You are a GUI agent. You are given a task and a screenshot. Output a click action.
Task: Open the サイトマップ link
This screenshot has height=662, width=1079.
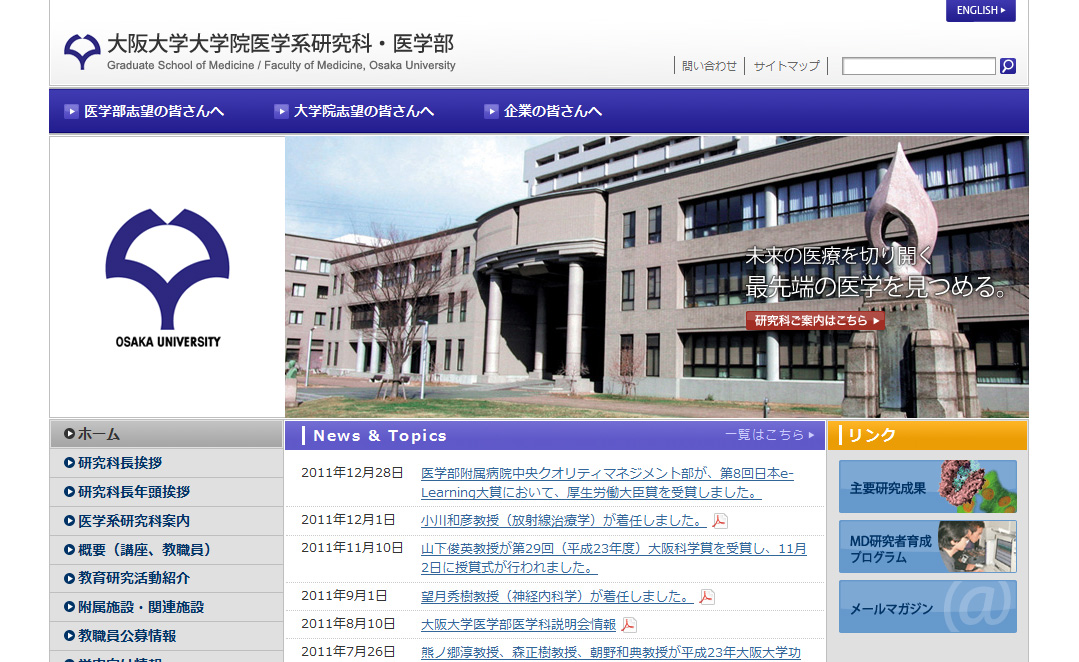pyautogui.click(x=786, y=66)
